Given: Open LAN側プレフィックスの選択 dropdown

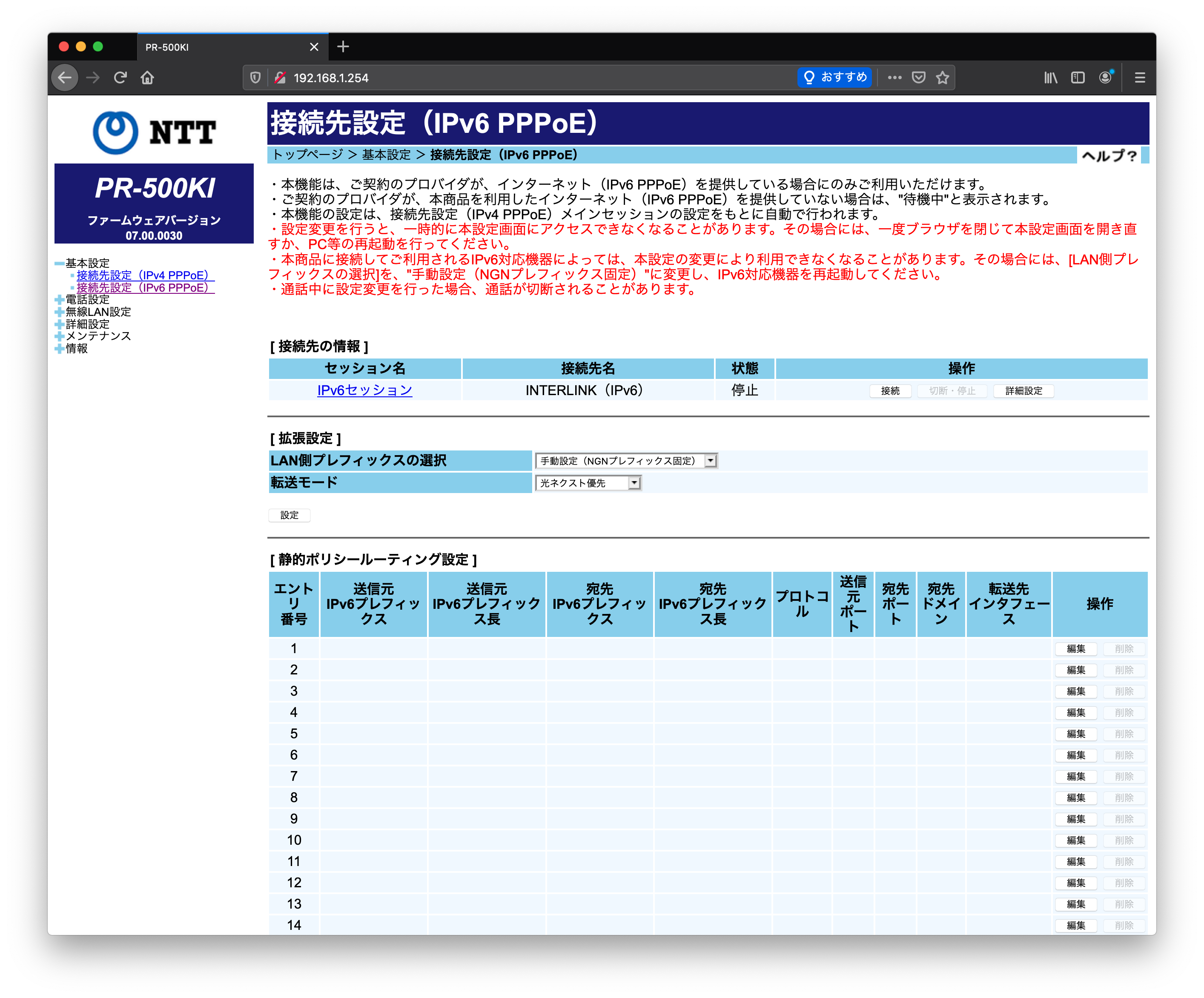Looking at the screenshot, I should (626, 461).
